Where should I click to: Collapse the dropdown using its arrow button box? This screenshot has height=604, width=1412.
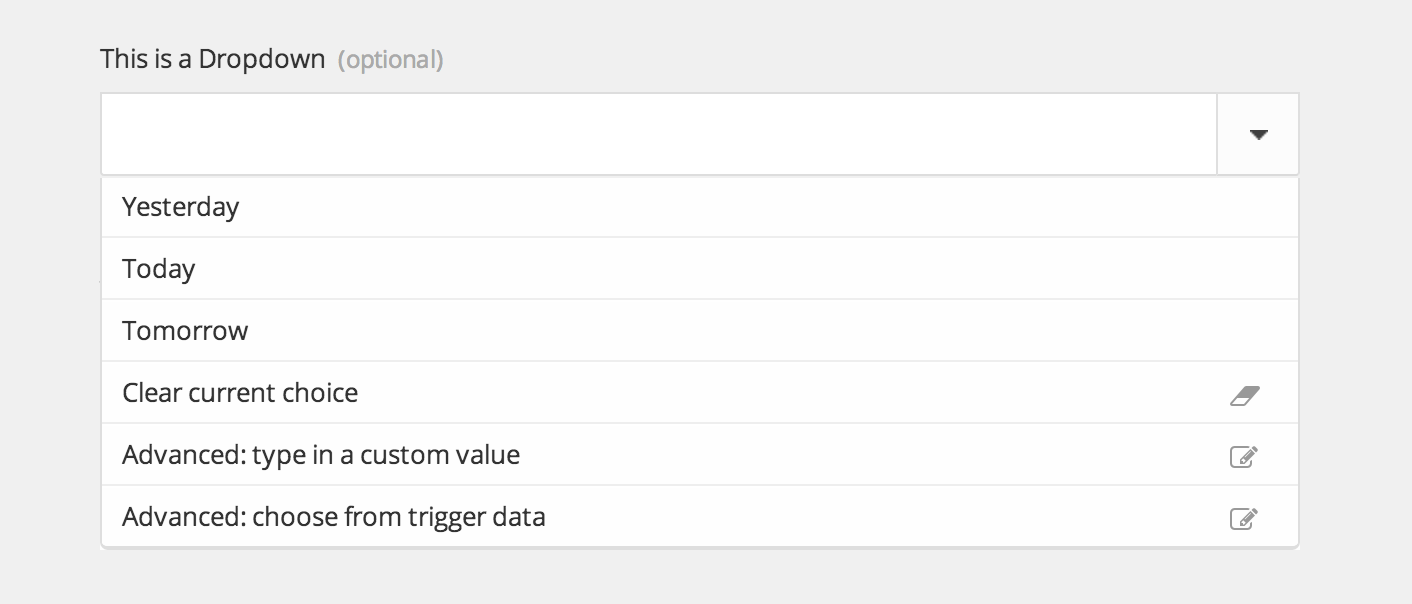tap(1258, 134)
